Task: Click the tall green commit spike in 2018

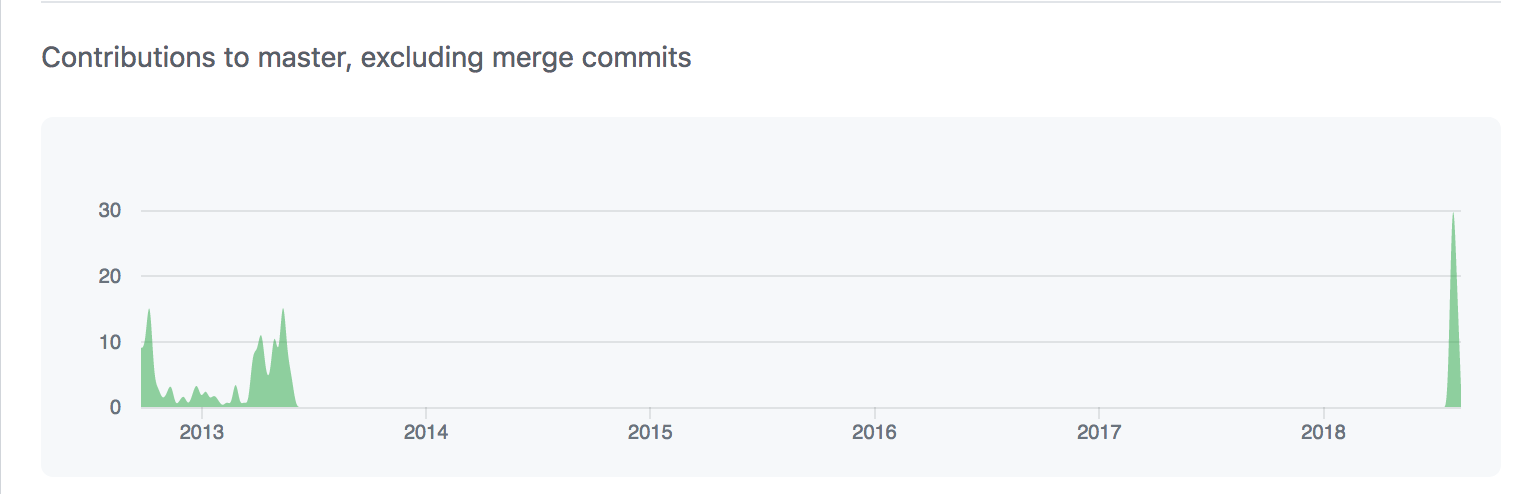Action: pos(1453,320)
